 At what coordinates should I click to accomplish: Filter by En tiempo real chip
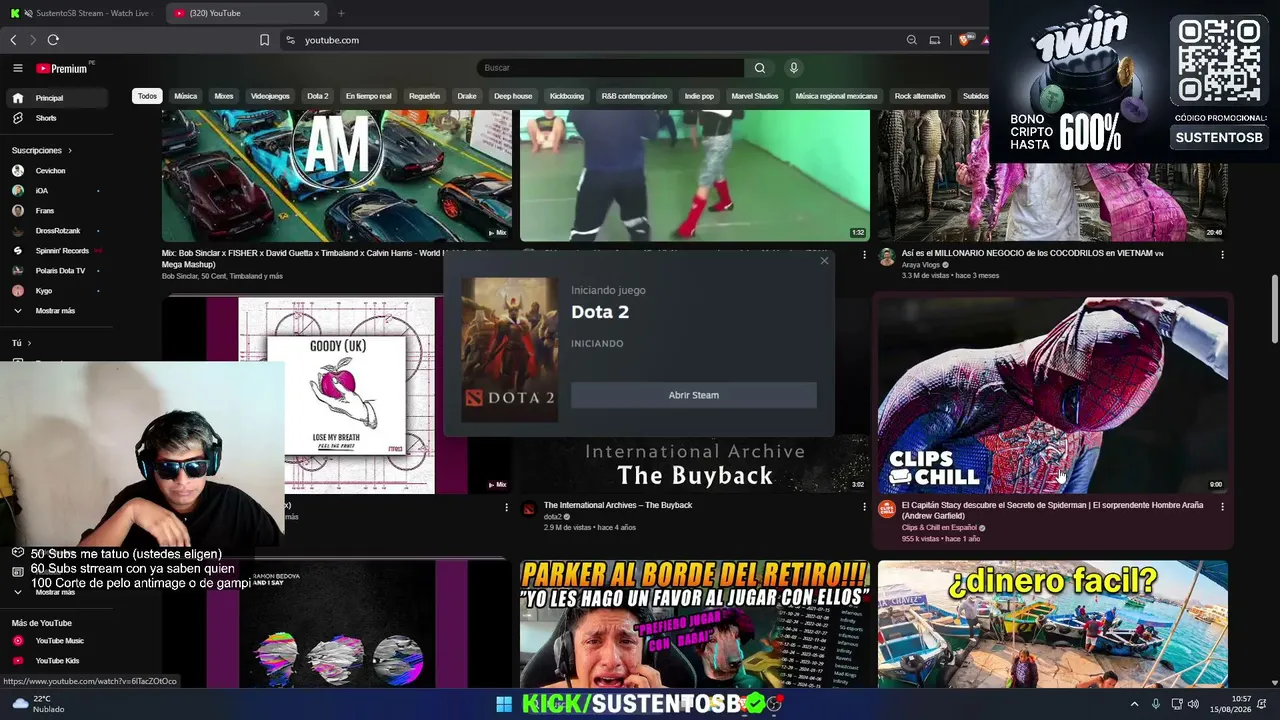point(368,96)
